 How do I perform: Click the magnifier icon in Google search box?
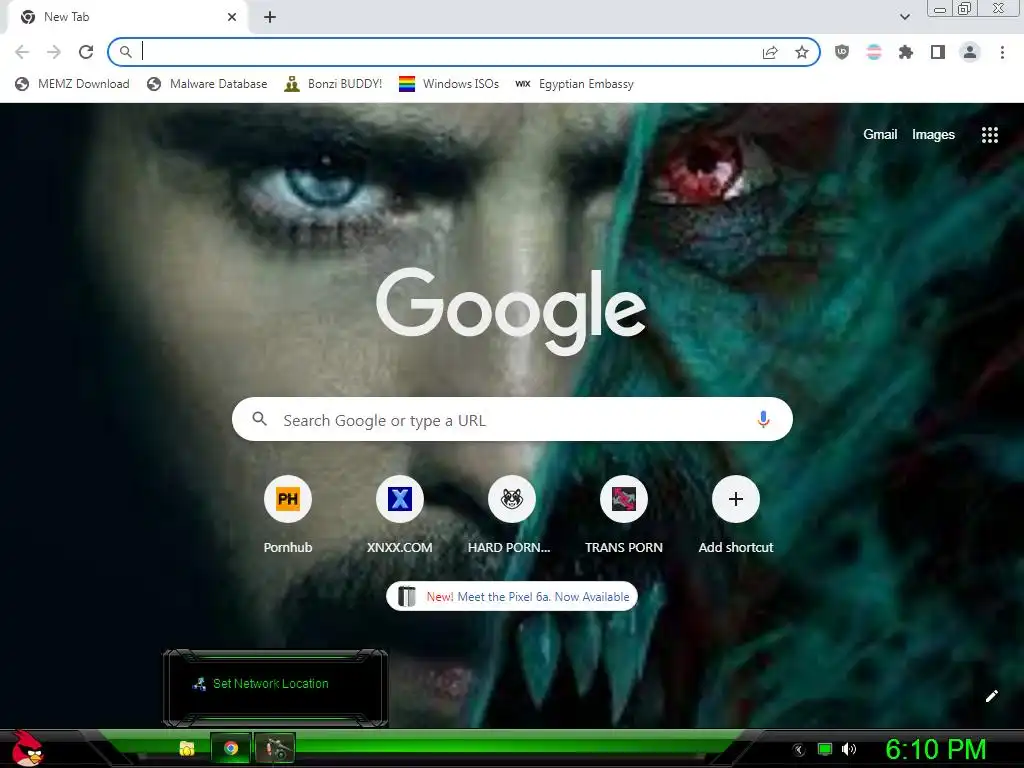click(x=259, y=419)
